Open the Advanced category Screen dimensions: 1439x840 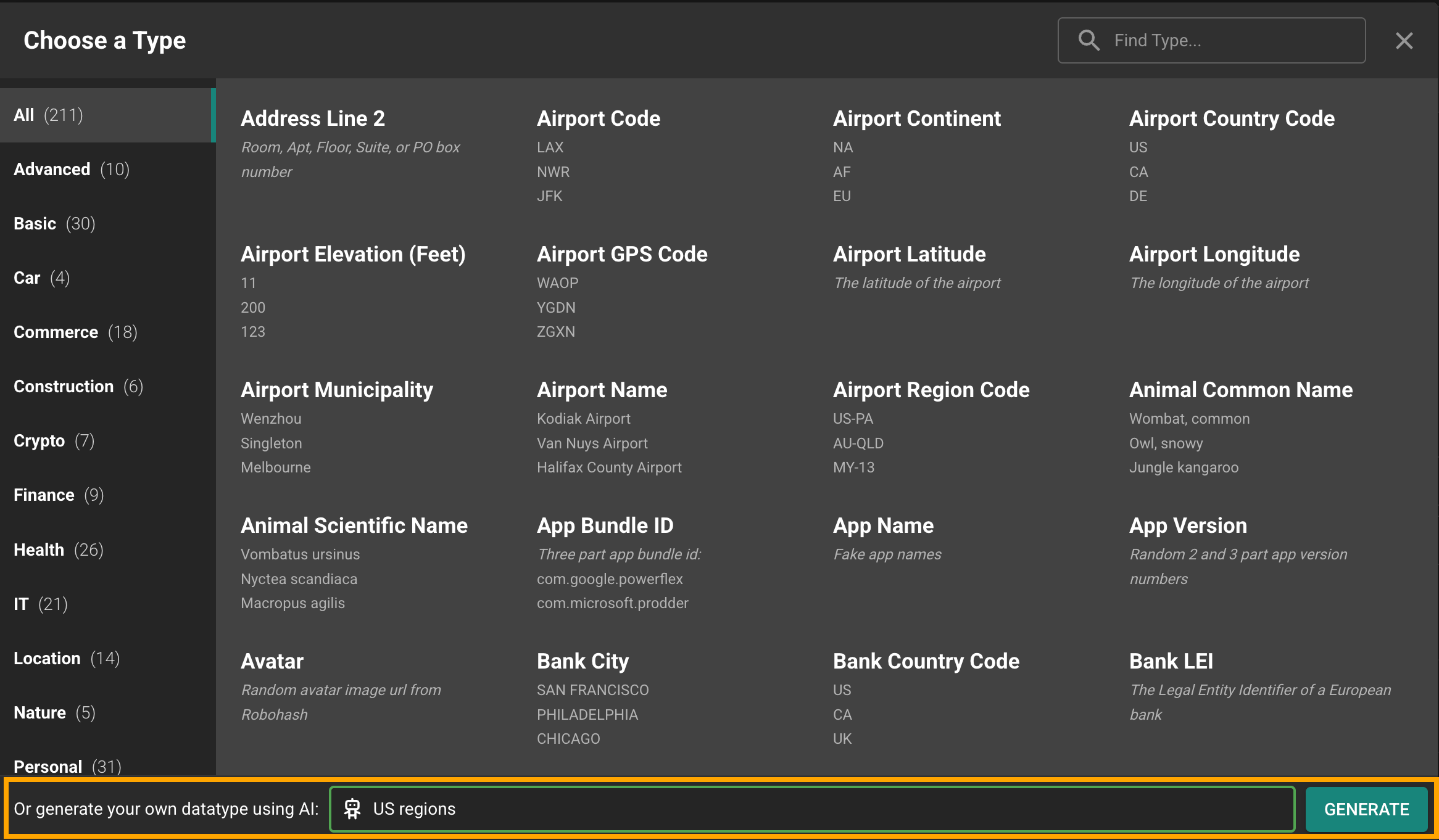coord(72,170)
